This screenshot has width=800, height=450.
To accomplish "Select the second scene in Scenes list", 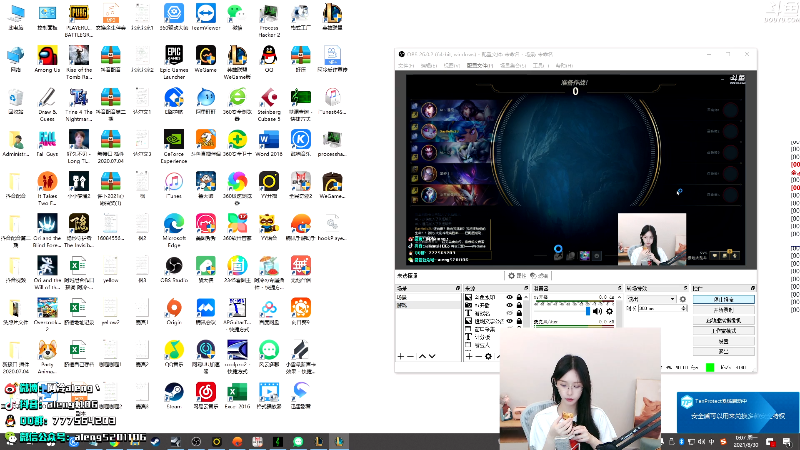I will click(428, 305).
